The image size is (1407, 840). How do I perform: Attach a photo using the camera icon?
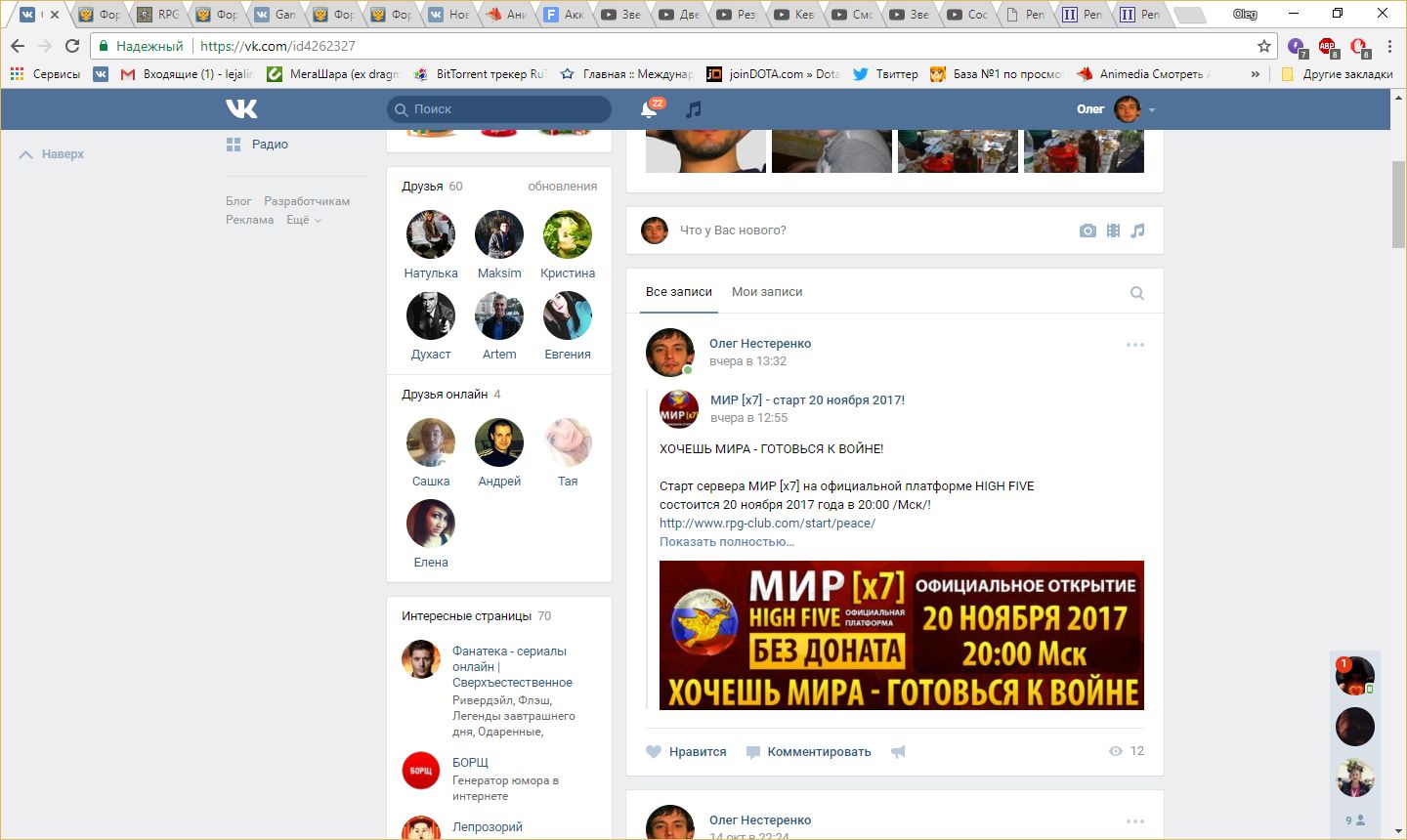coord(1087,231)
